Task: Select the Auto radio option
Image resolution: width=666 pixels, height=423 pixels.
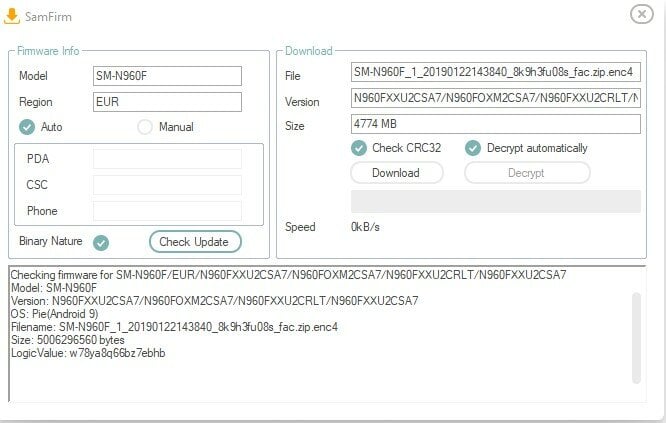Action: (x=27, y=127)
